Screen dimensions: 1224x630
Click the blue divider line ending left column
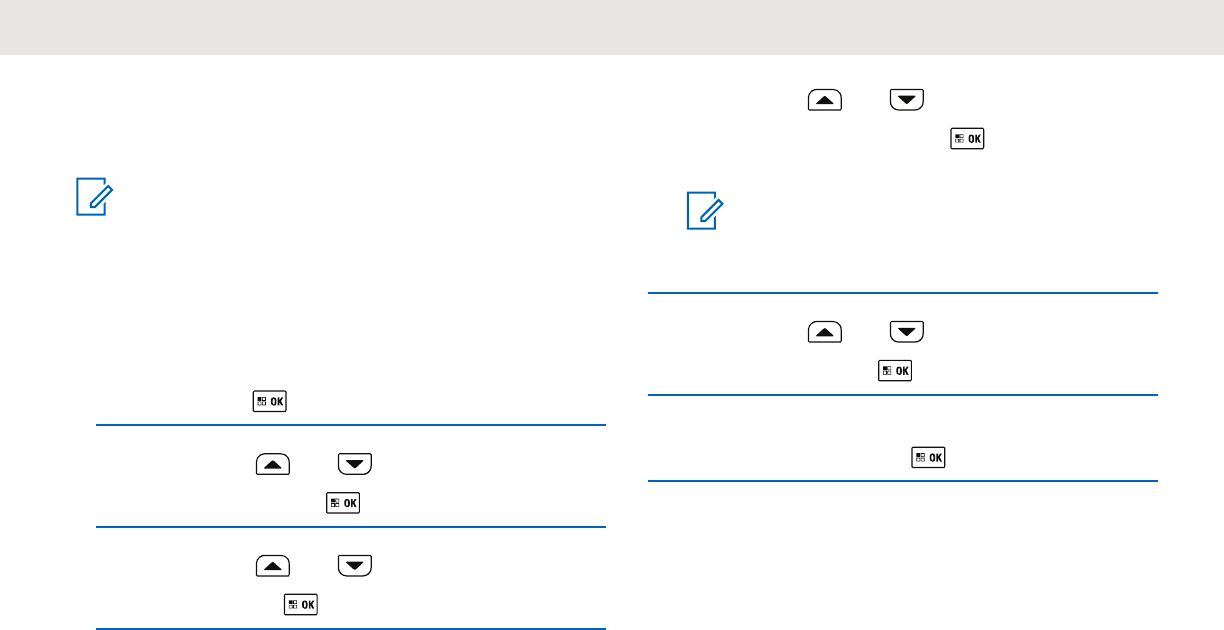(x=351, y=629)
